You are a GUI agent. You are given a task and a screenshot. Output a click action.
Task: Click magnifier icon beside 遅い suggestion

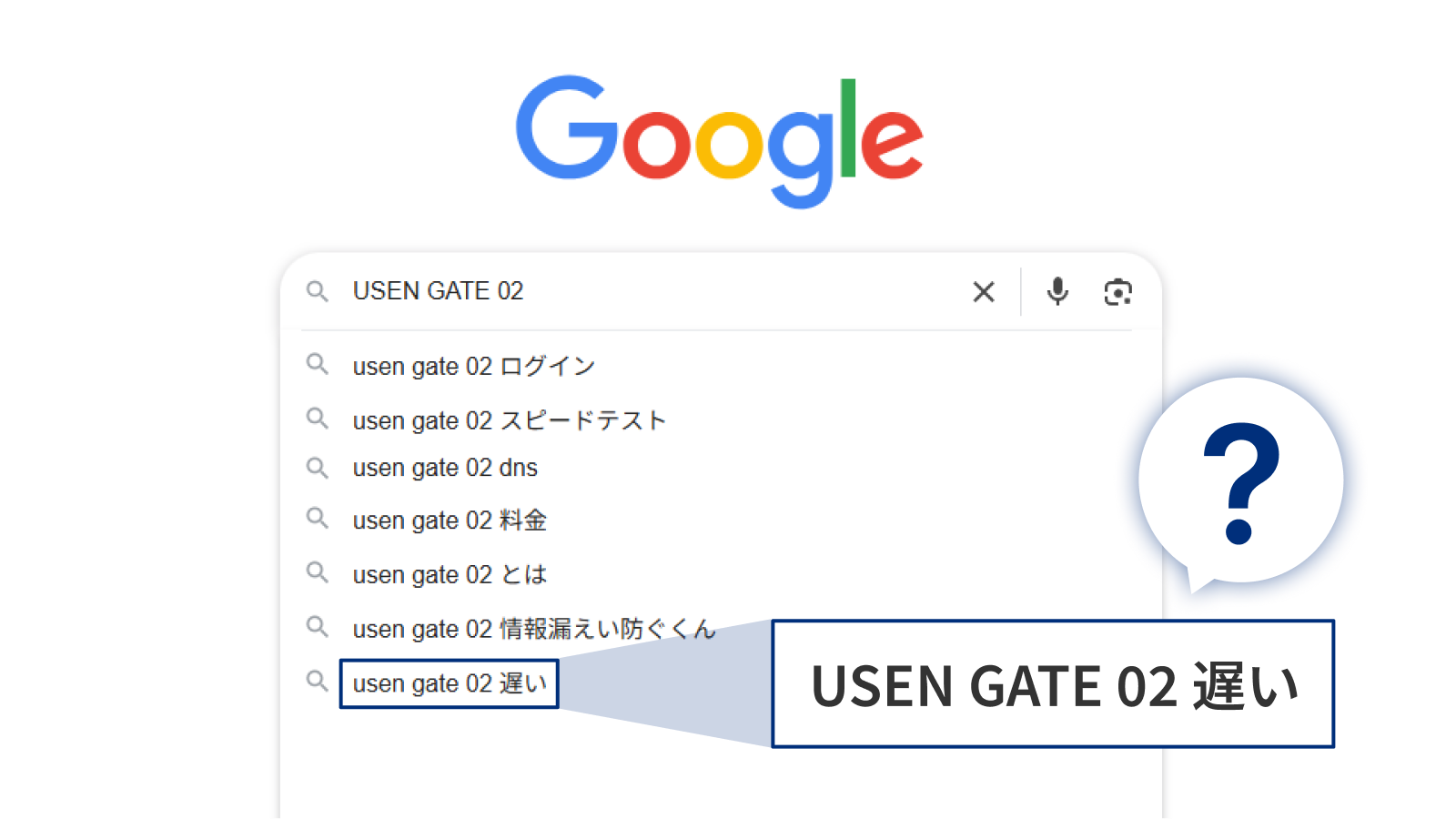[317, 681]
